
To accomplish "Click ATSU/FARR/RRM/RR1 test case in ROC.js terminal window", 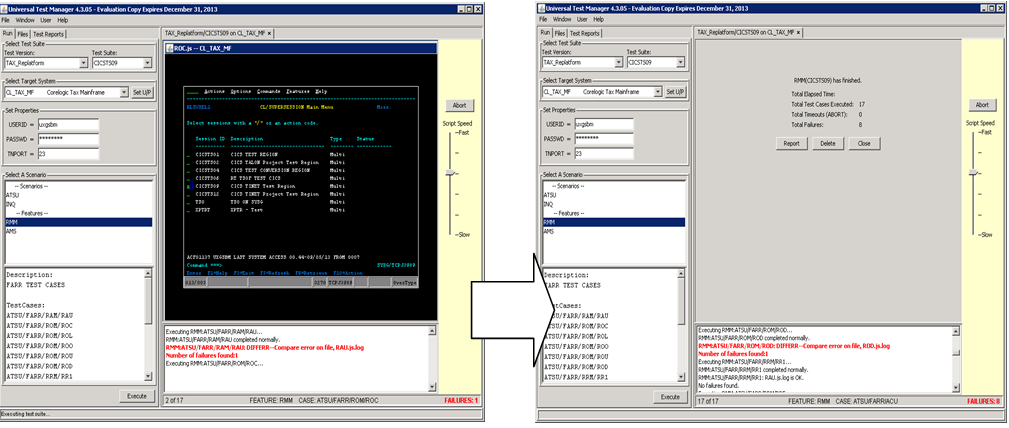I will (x=39, y=376).
